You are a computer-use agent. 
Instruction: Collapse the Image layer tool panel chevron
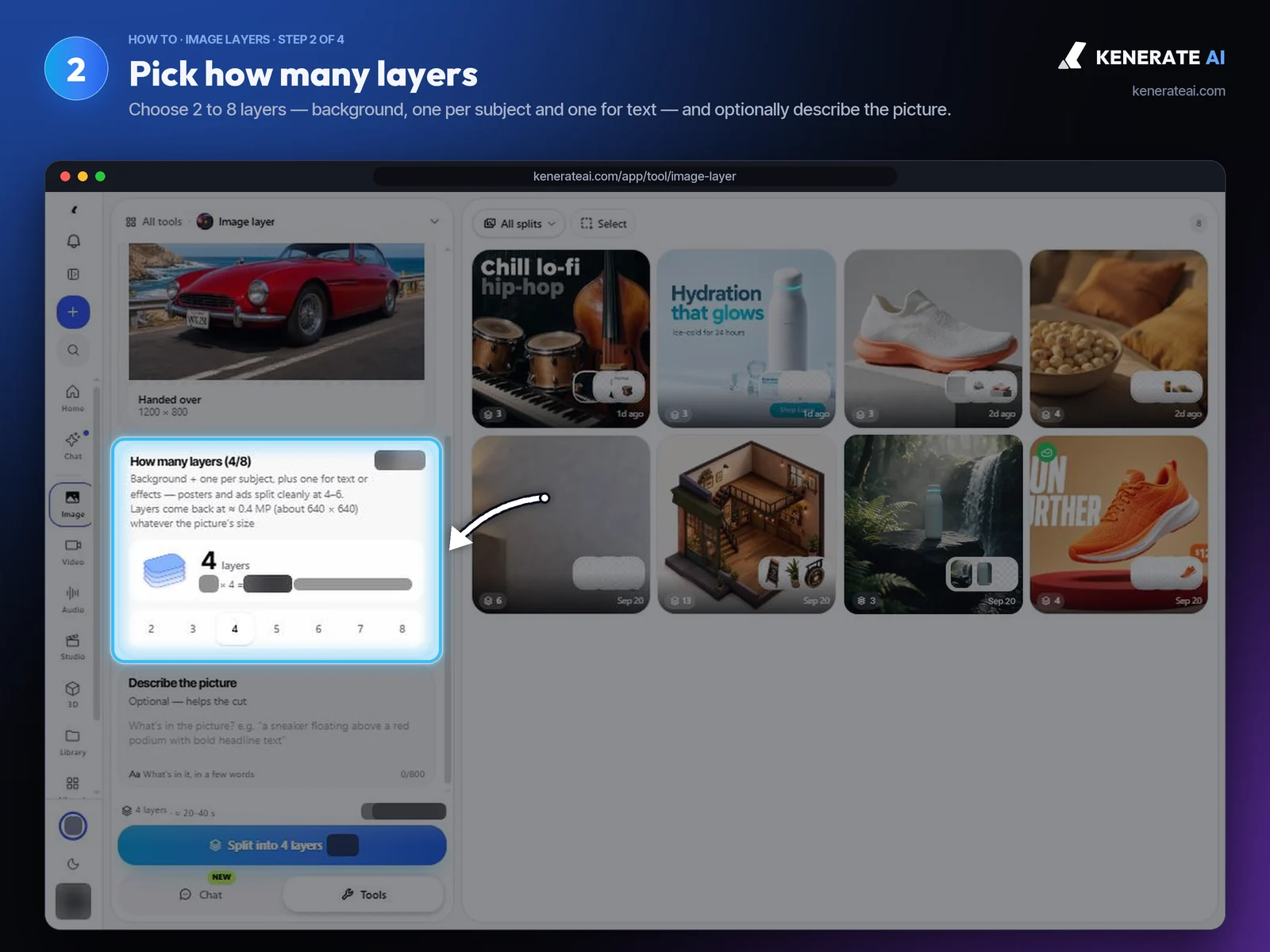pyautogui.click(x=434, y=221)
